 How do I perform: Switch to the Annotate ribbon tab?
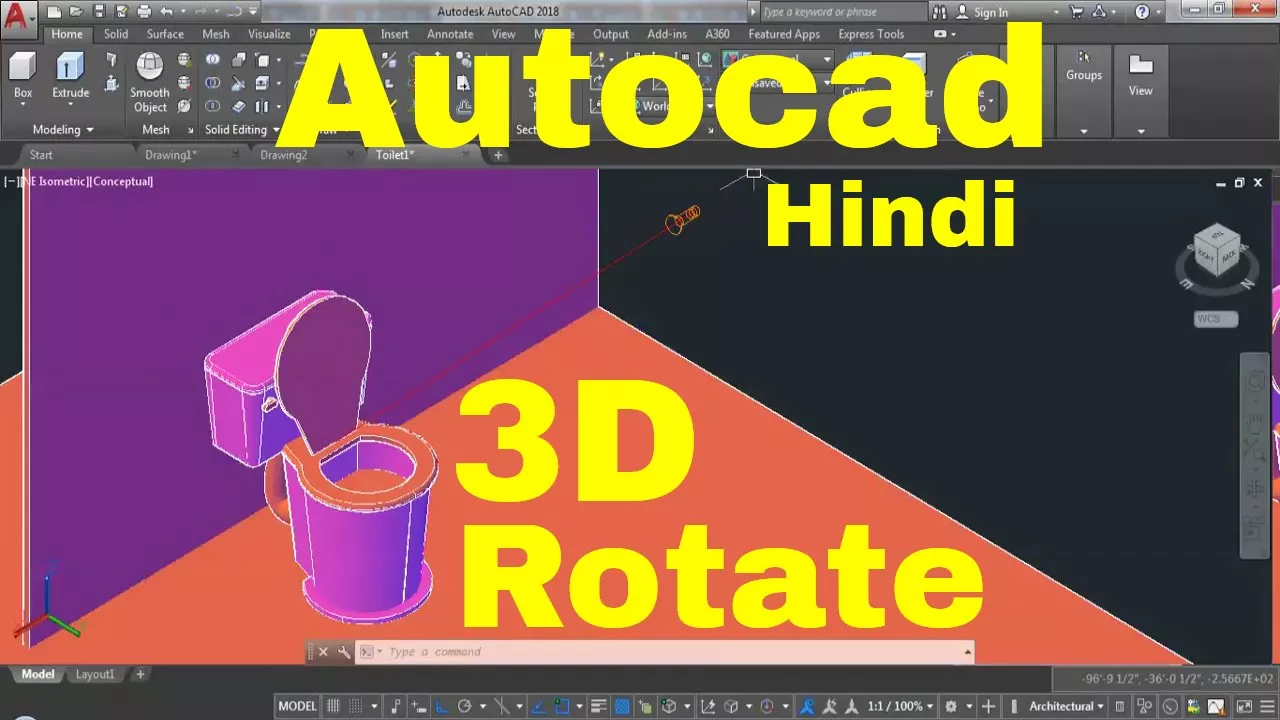click(450, 34)
